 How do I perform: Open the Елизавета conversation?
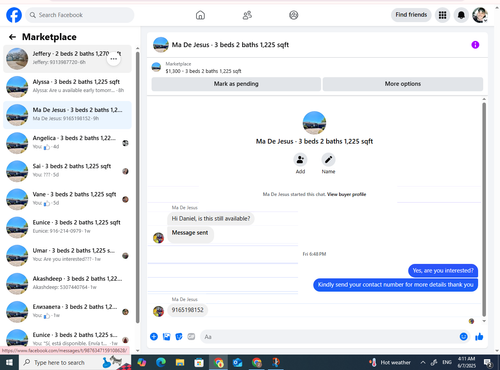[x=67, y=312]
